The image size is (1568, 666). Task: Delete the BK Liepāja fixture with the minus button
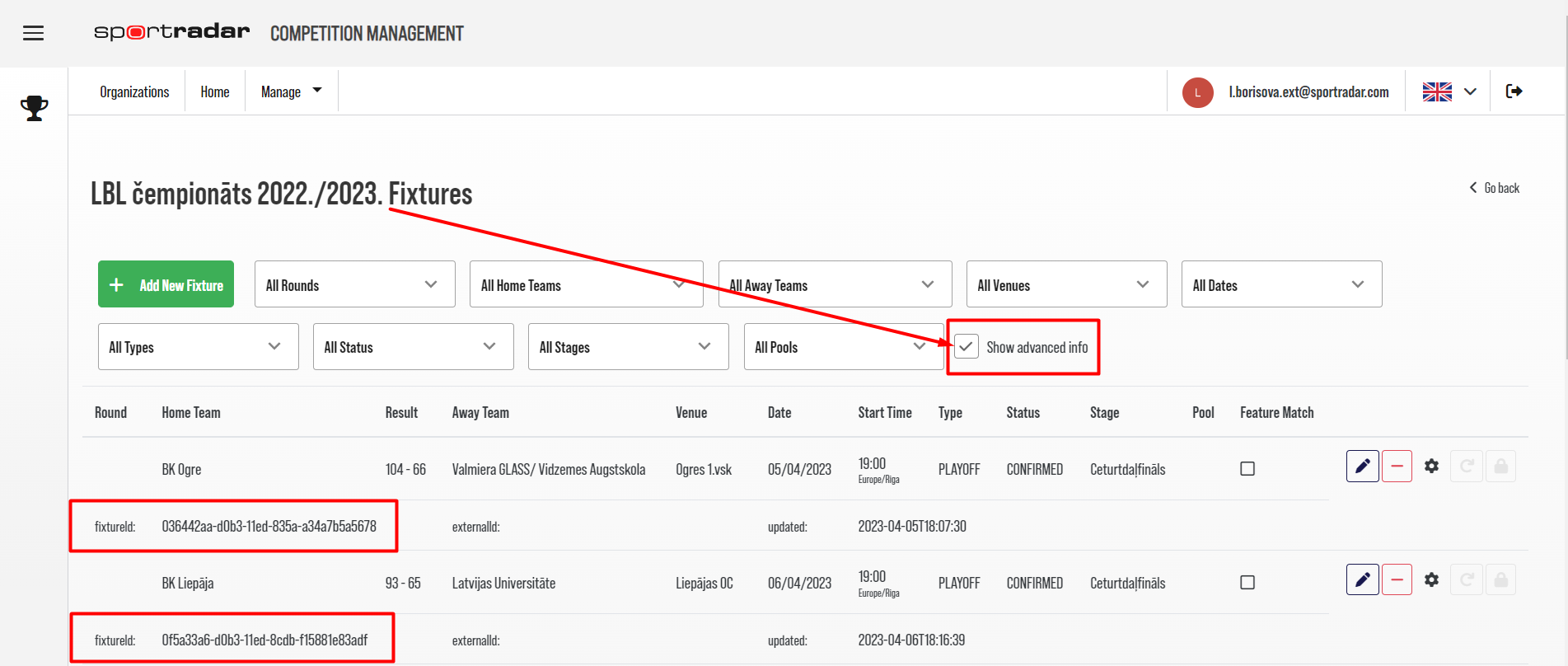coord(1397,580)
